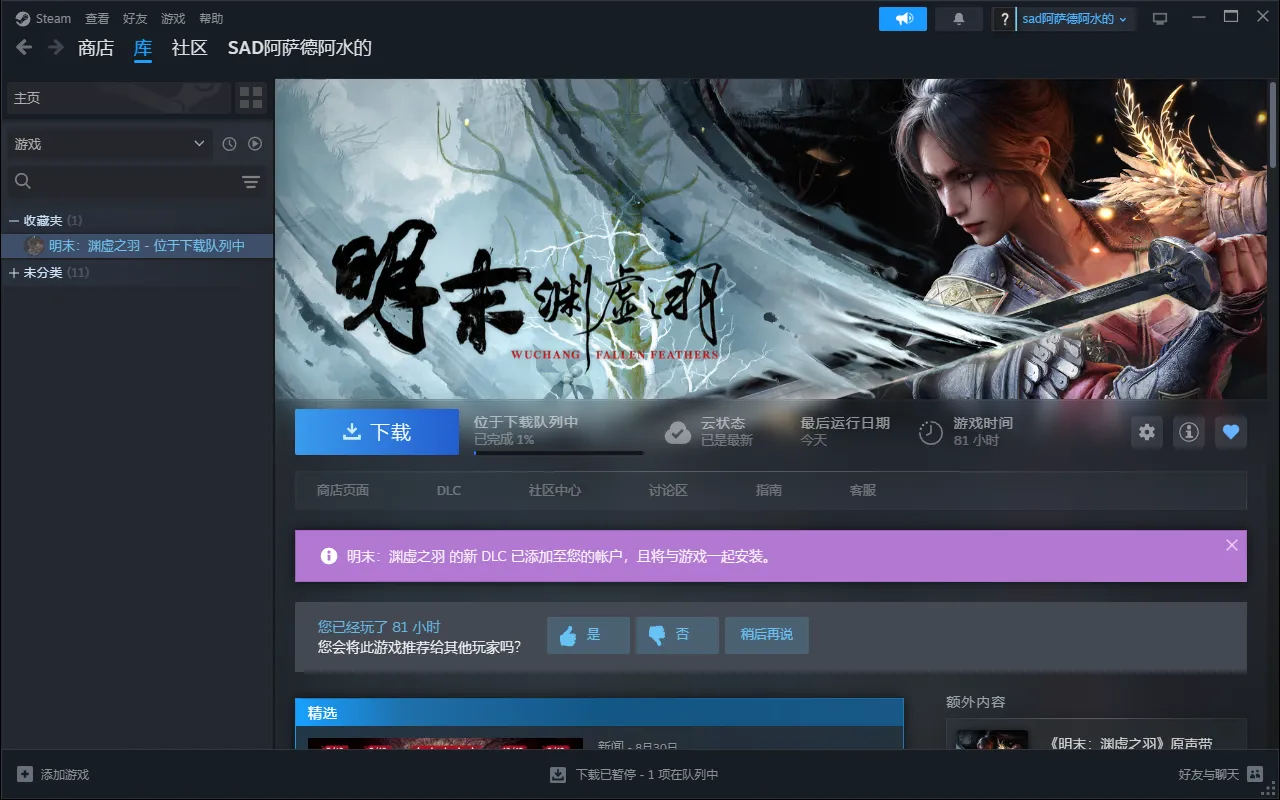Click the ready-to-play filter icon
1280x800 pixels.
pyautogui.click(x=255, y=144)
